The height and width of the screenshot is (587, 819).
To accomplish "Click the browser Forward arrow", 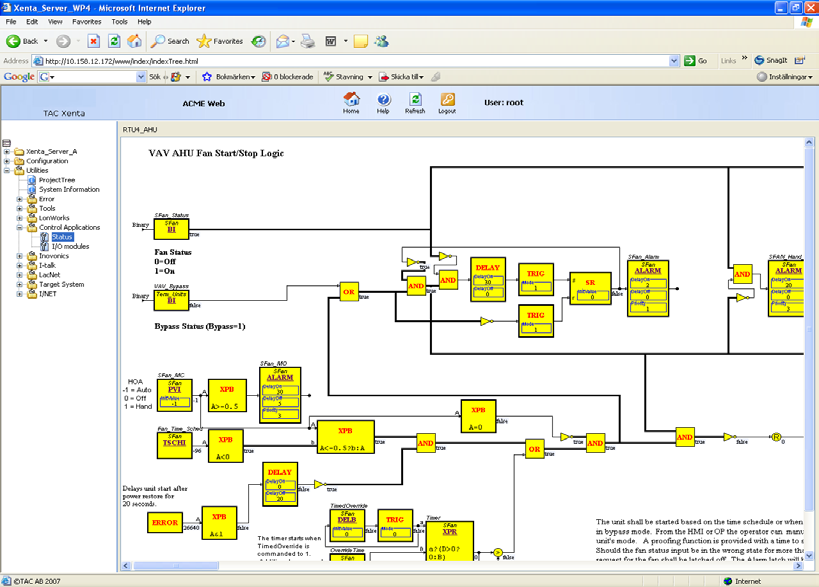I will (x=63, y=41).
